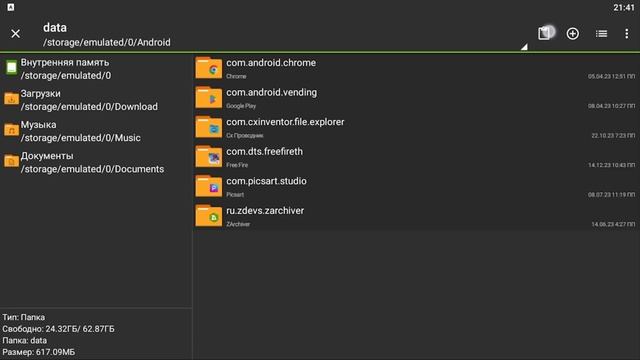Open the three-dot overflow menu
Screen dimensions: 640x360
(627, 33)
